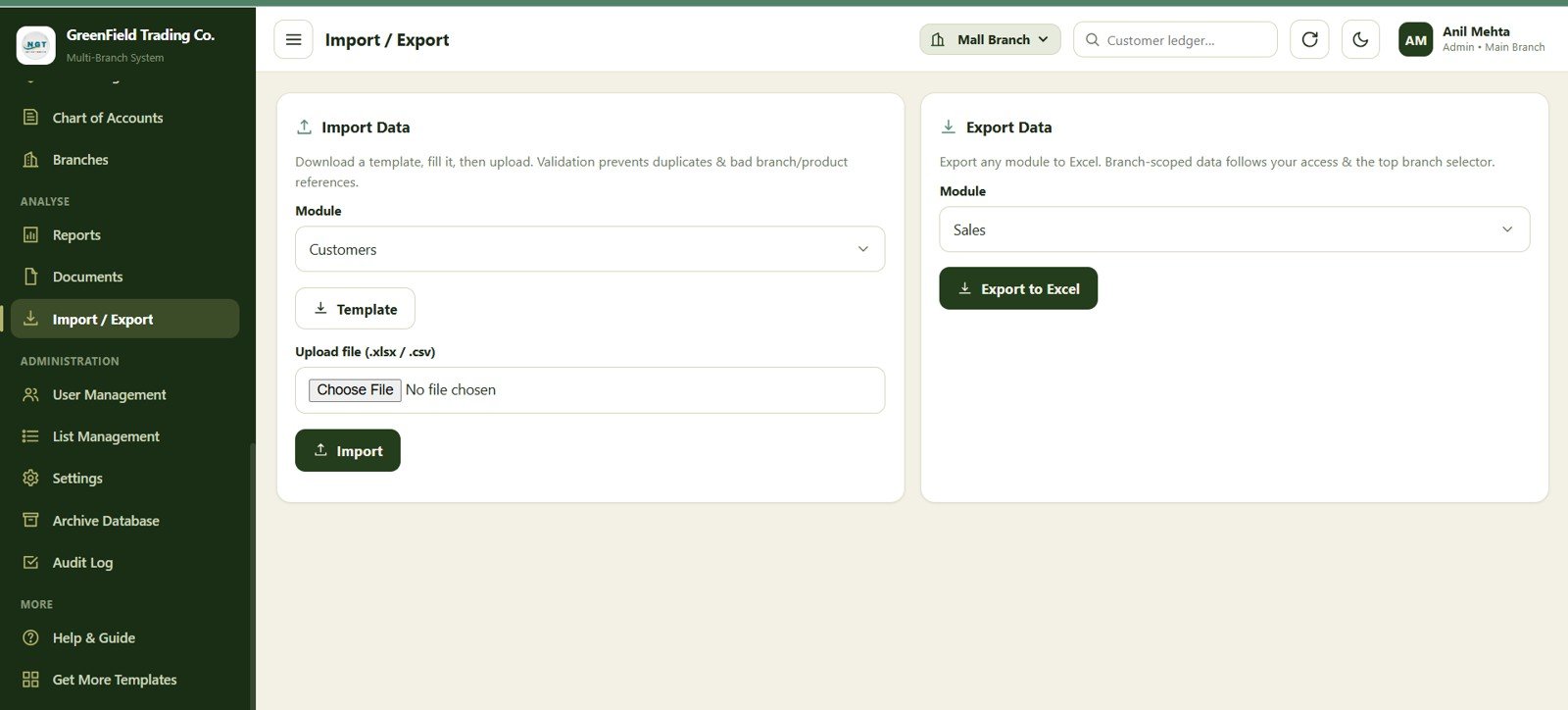Click the Choose File button
Image resolution: width=1568 pixels, height=710 pixels.
coord(355,390)
